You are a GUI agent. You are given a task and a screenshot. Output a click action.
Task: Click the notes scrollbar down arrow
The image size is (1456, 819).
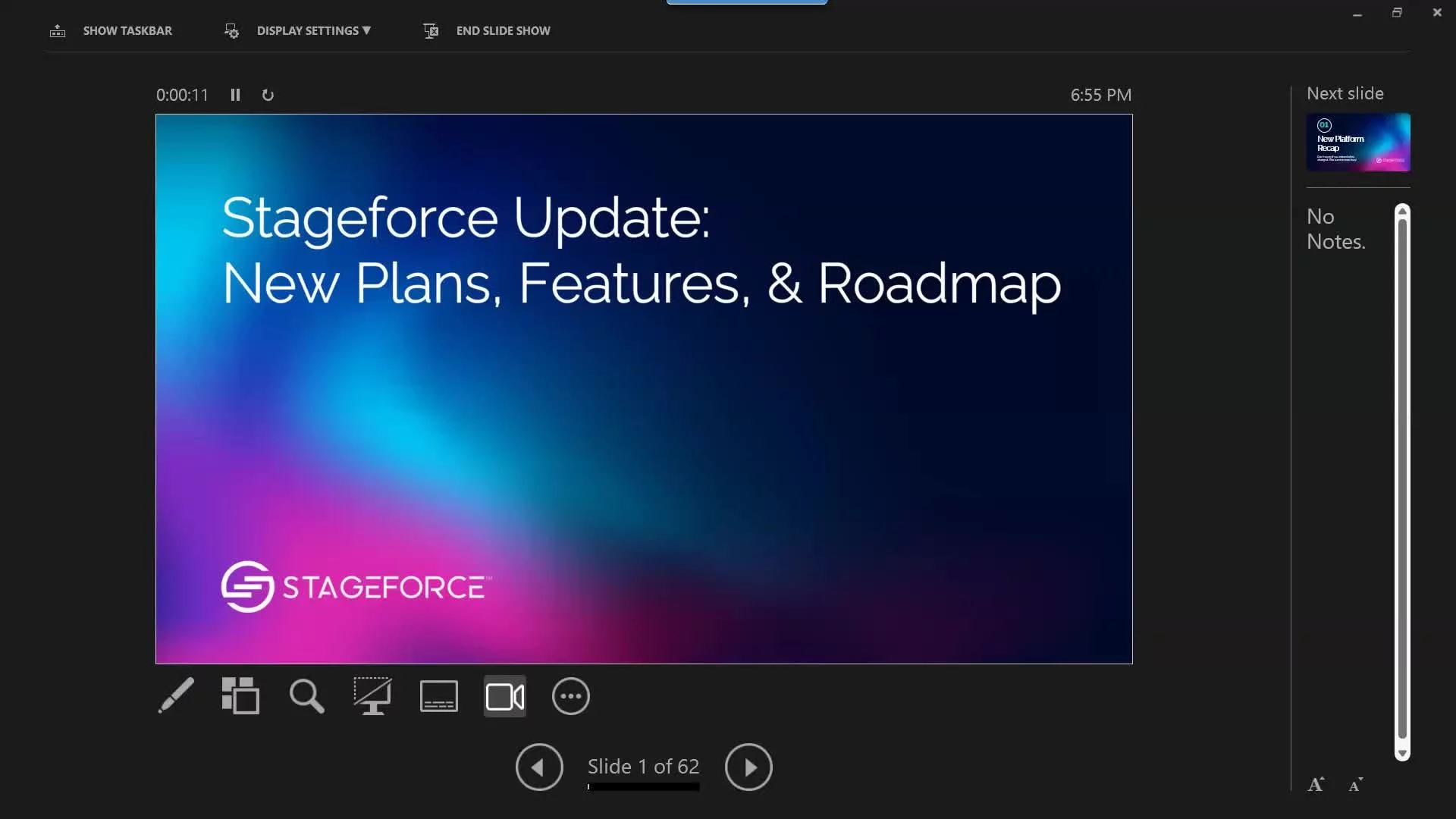click(x=1402, y=754)
